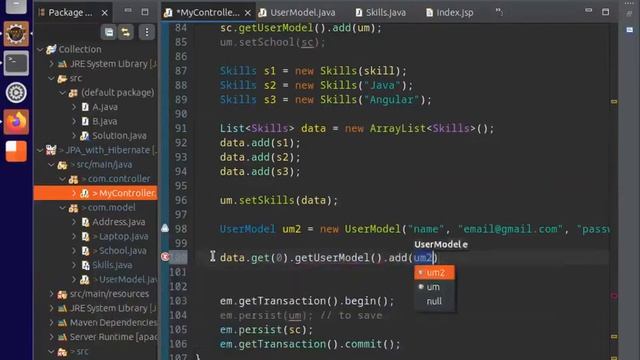Open the Settings gear dock icon

tap(16, 93)
